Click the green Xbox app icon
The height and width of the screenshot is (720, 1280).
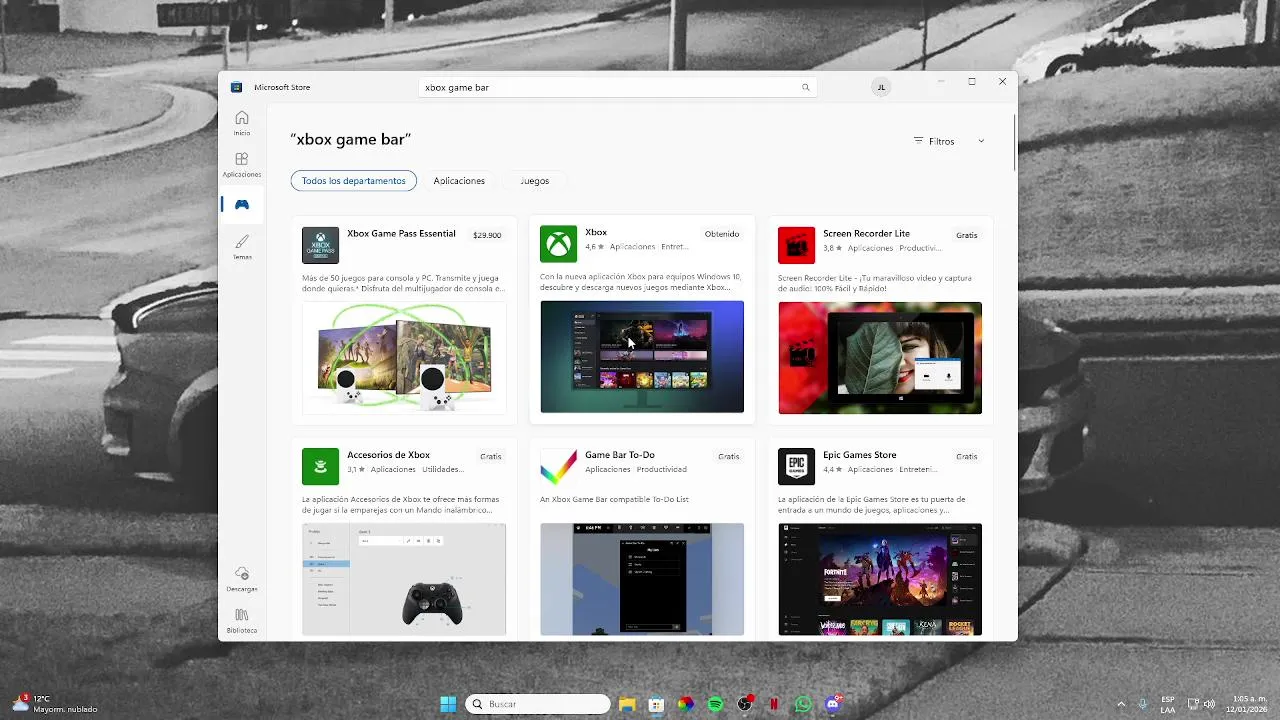(x=558, y=244)
